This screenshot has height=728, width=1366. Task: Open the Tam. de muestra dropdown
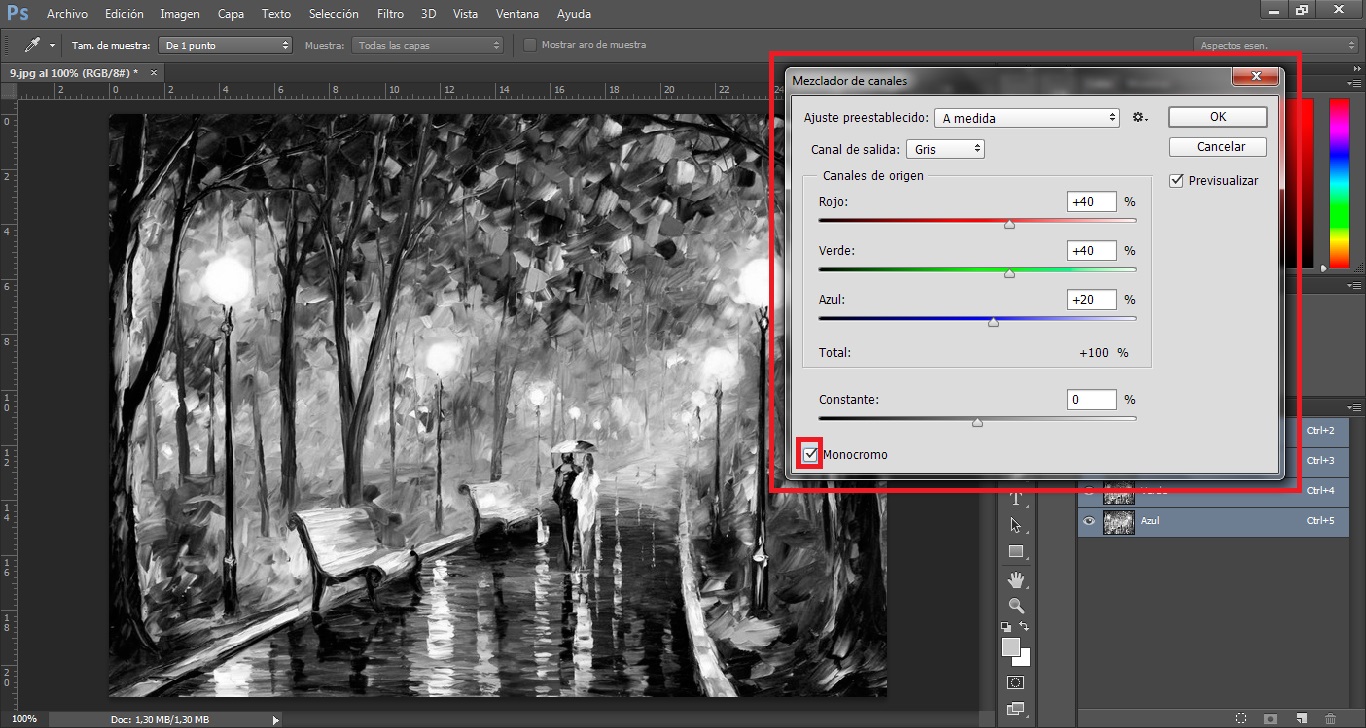pyautogui.click(x=226, y=46)
